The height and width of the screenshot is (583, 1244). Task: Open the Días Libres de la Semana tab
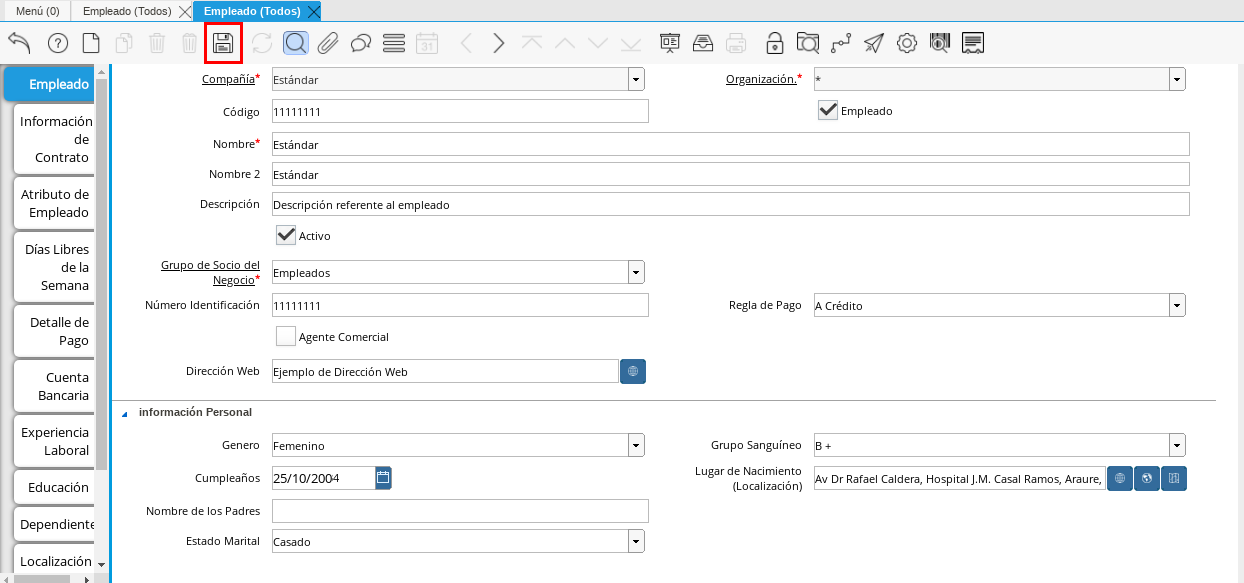[x=54, y=267]
